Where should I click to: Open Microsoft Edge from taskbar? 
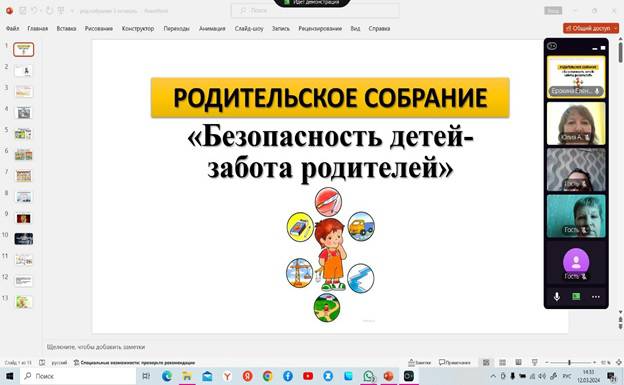(167, 376)
